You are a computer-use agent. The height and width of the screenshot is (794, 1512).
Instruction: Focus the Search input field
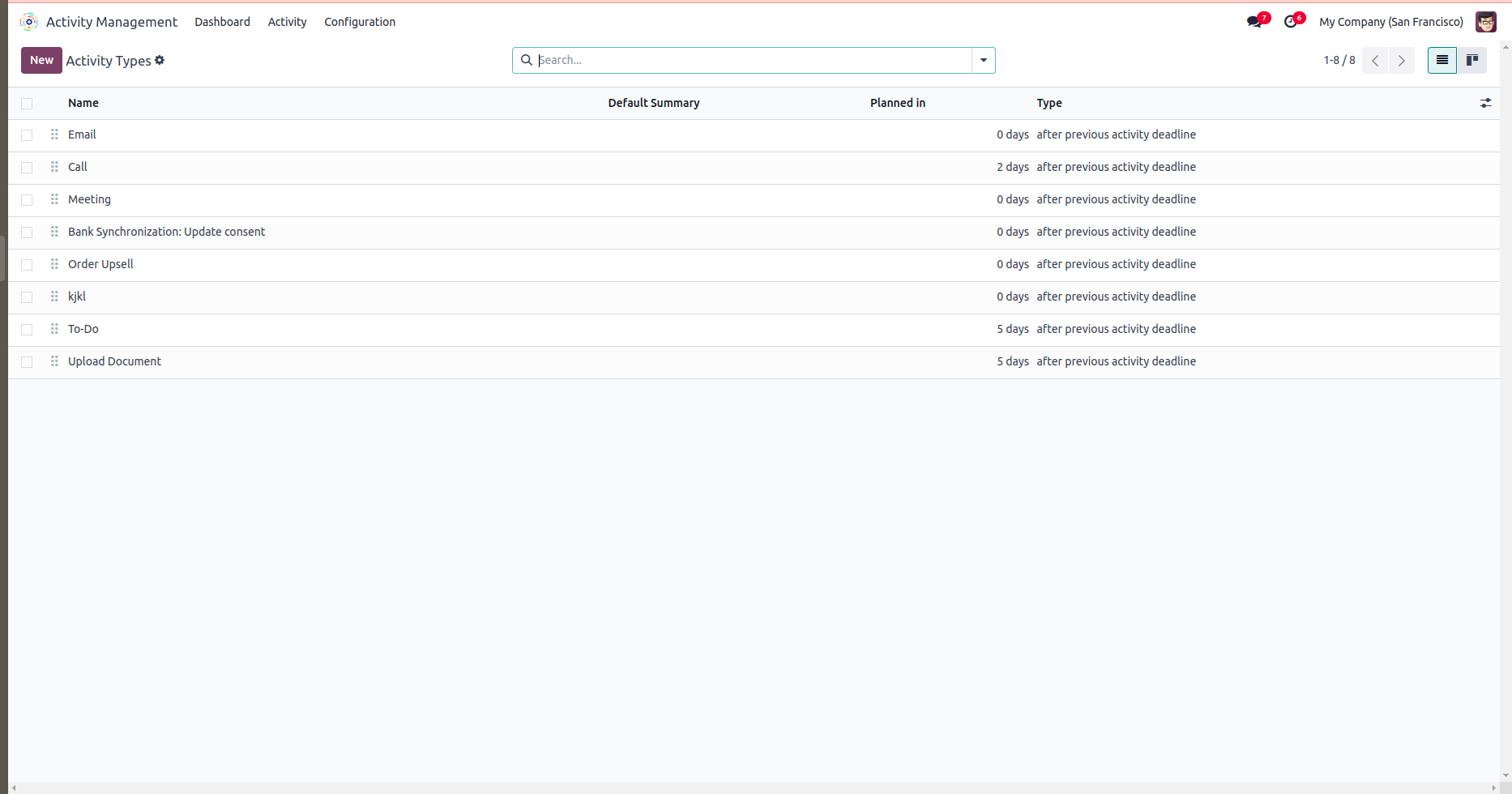click(x=754, y=60)
